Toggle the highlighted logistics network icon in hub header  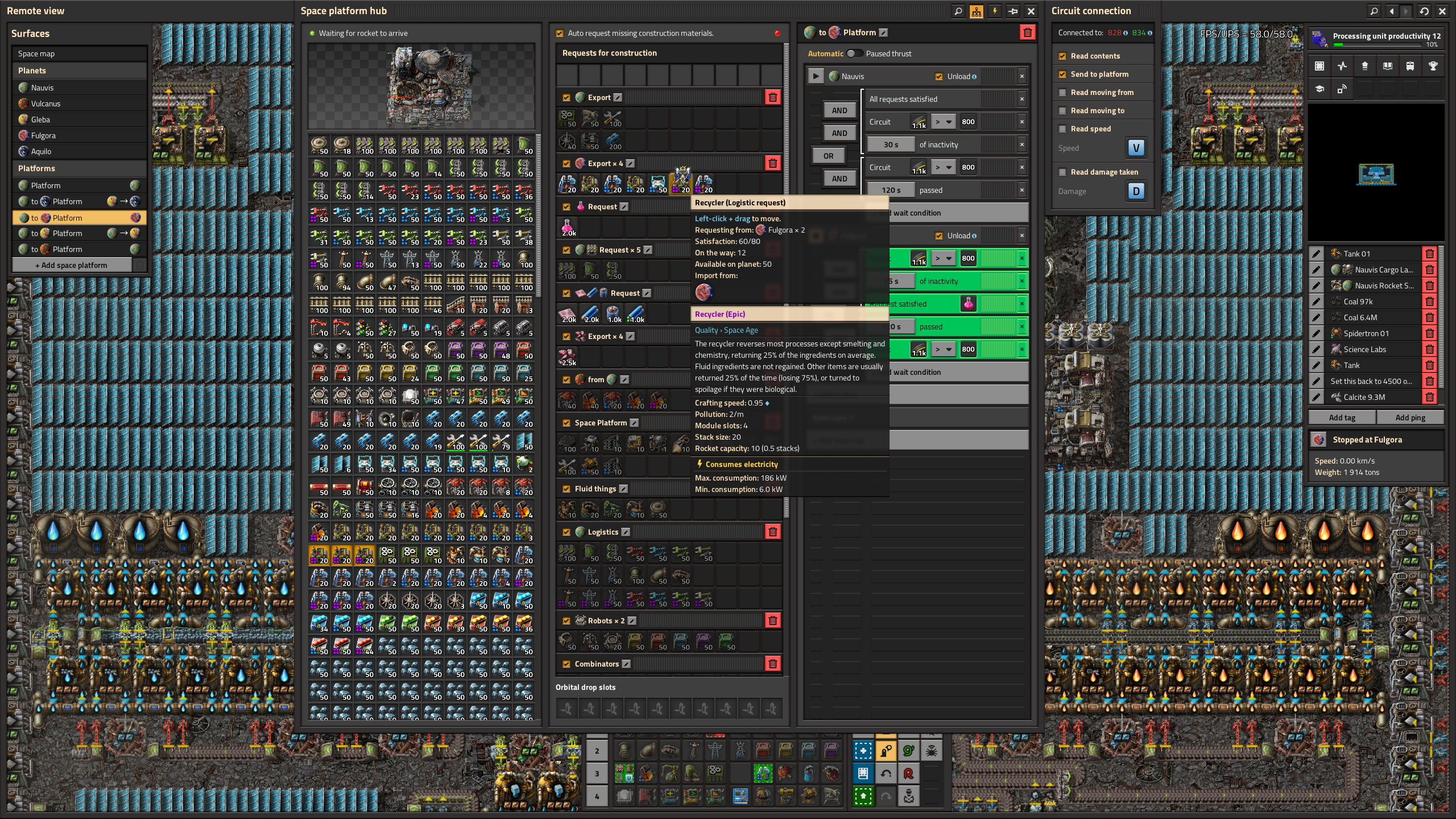point(977,11)
